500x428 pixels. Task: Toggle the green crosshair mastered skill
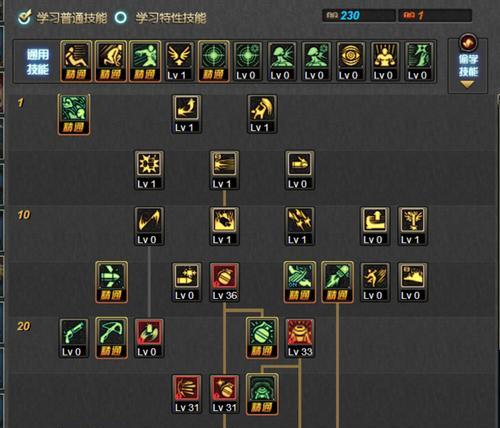(x=214, y=61)
